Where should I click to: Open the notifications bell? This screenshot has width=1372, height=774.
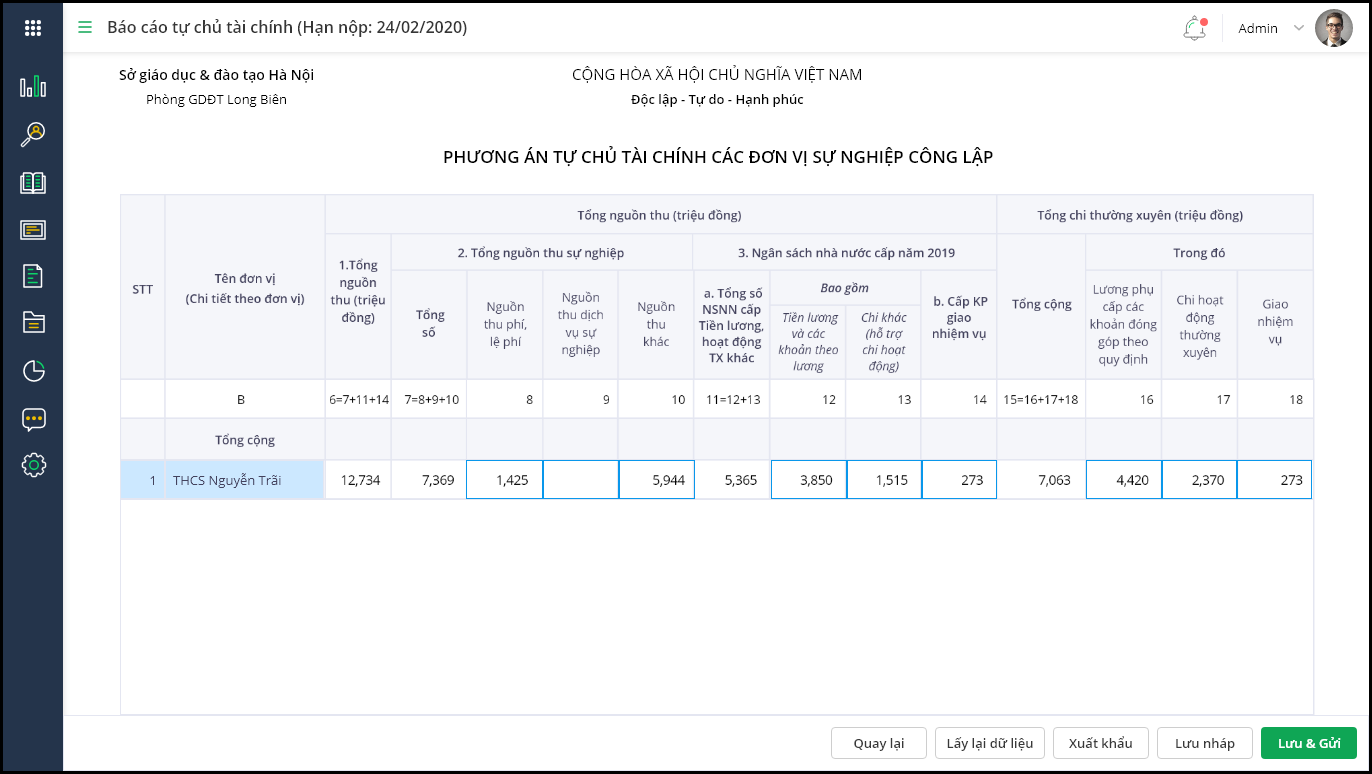1194,28
